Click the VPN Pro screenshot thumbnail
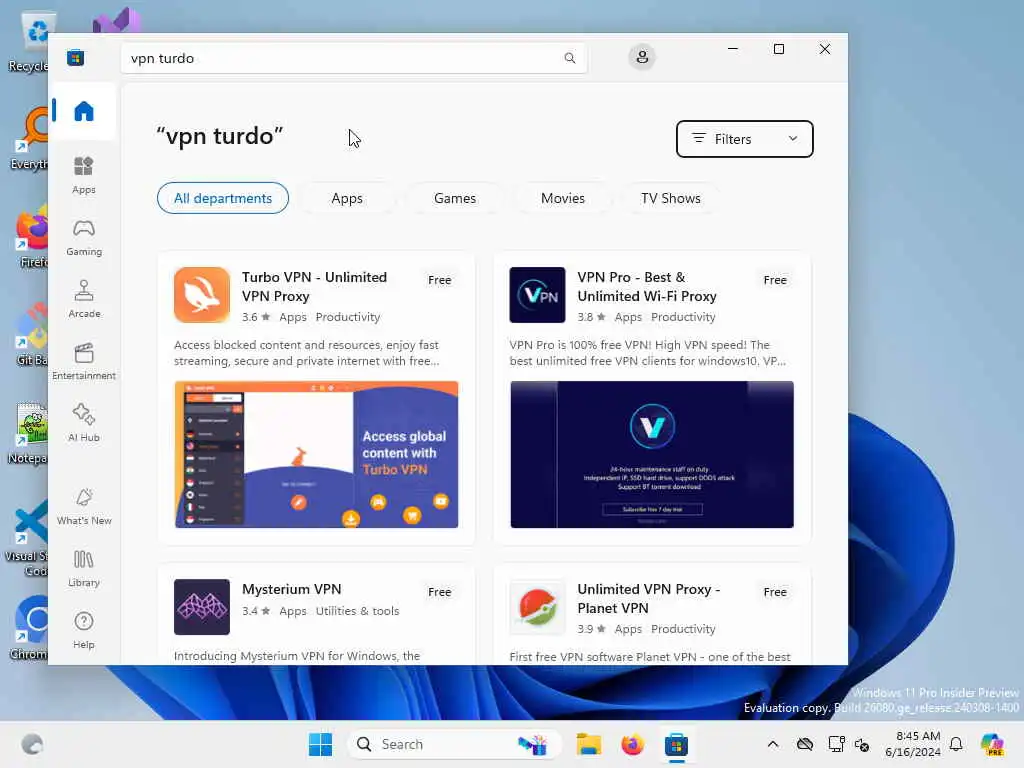Viewport: 1024px width, 768px height. click(652, 455)
